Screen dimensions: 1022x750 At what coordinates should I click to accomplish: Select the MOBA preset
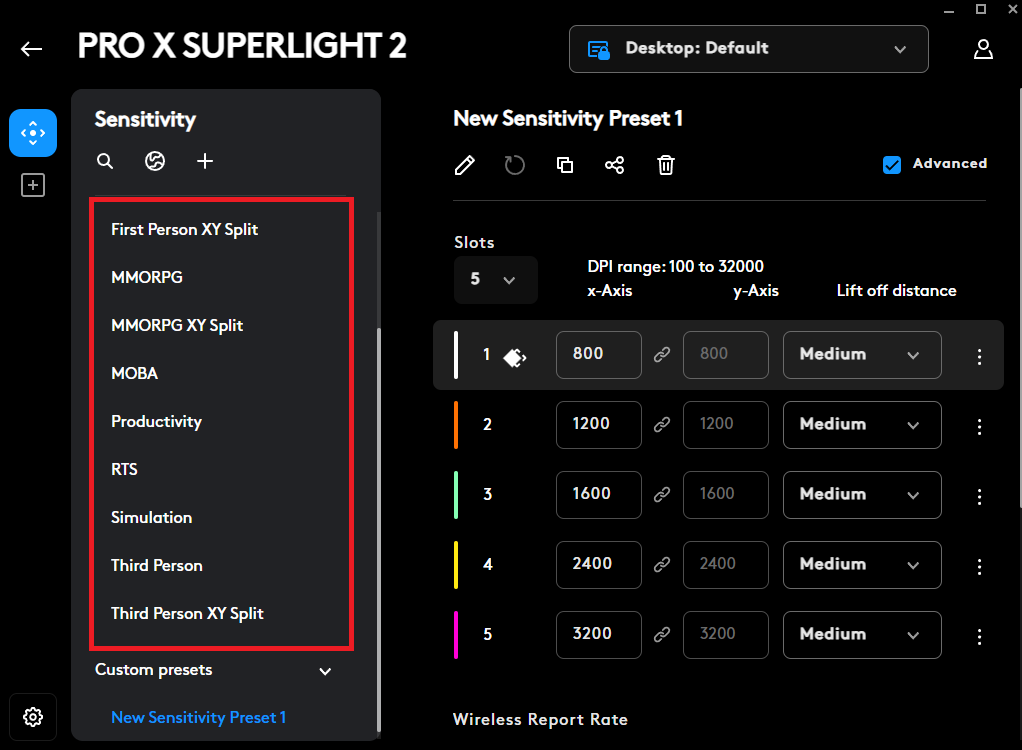(x=134, y=373)
